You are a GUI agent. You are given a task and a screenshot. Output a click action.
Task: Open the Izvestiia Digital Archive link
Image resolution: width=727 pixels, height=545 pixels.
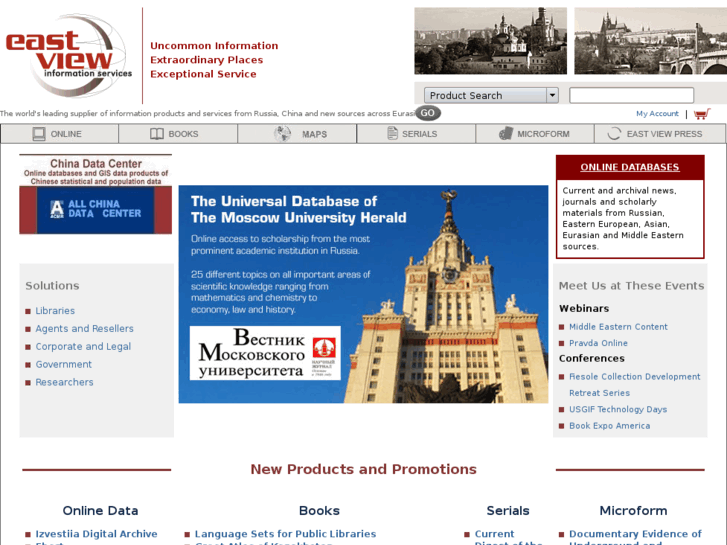(96, 534)
